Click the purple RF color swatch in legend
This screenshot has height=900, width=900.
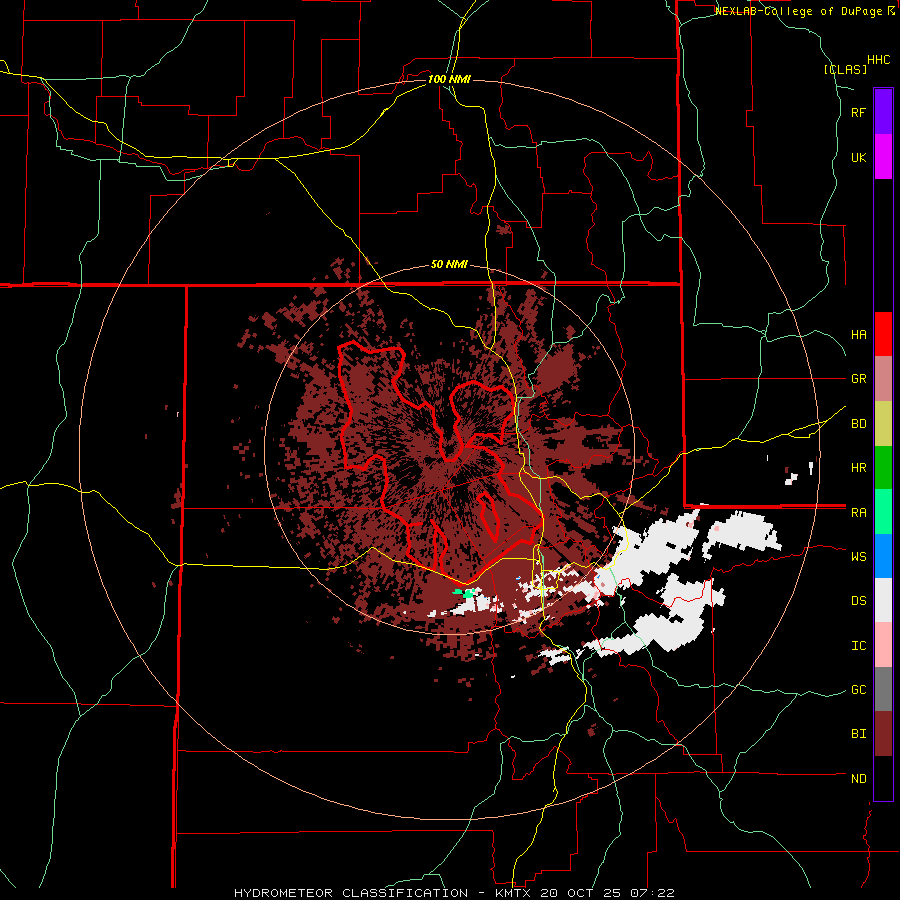[x=883, y=112]
